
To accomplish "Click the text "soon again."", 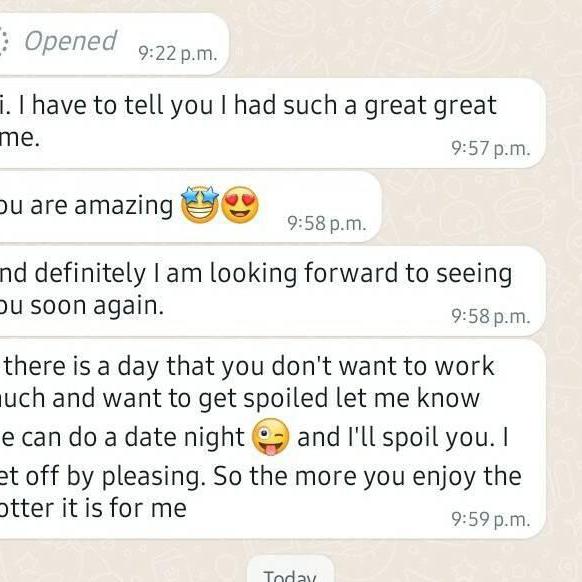I will tap(97, 307).
